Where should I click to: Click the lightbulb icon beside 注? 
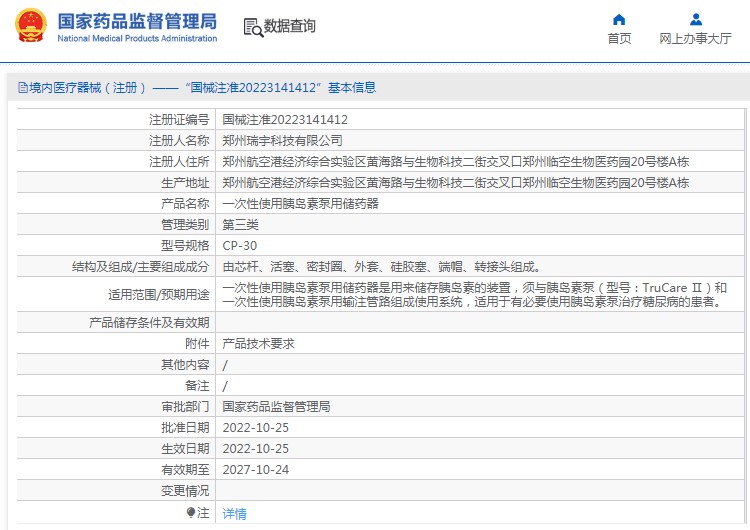click(x=191, y=513)
